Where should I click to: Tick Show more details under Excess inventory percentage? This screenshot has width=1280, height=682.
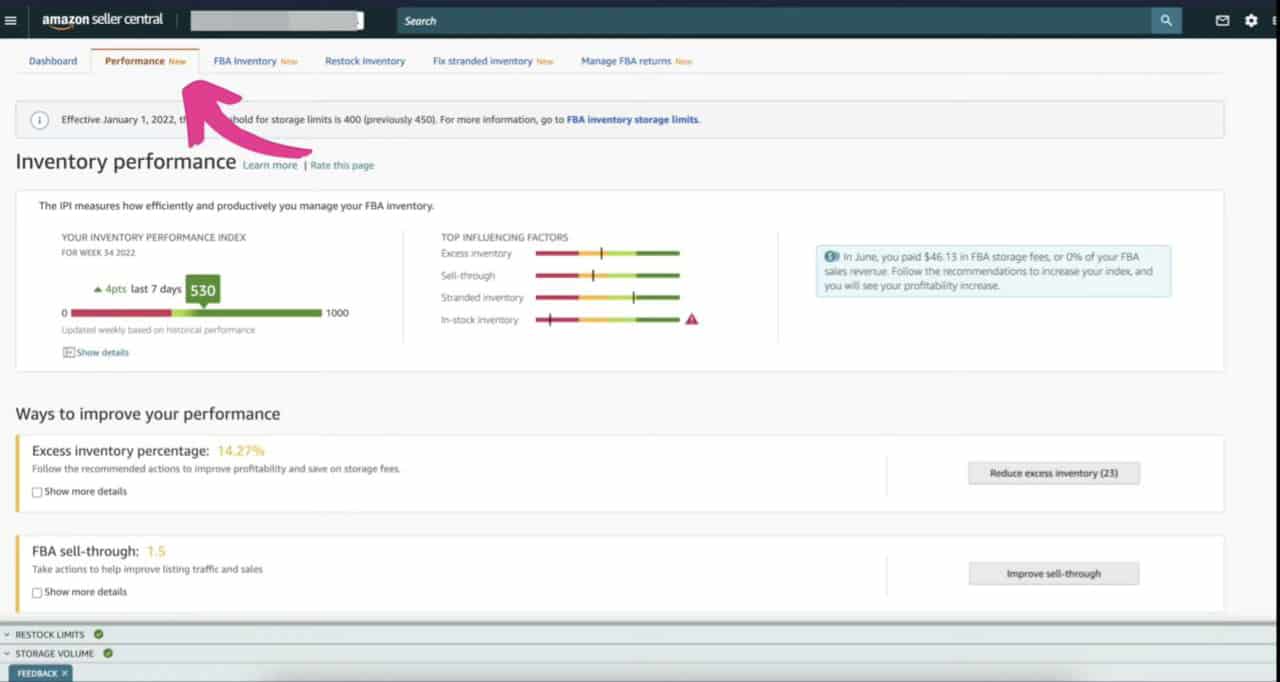[37, 492]
